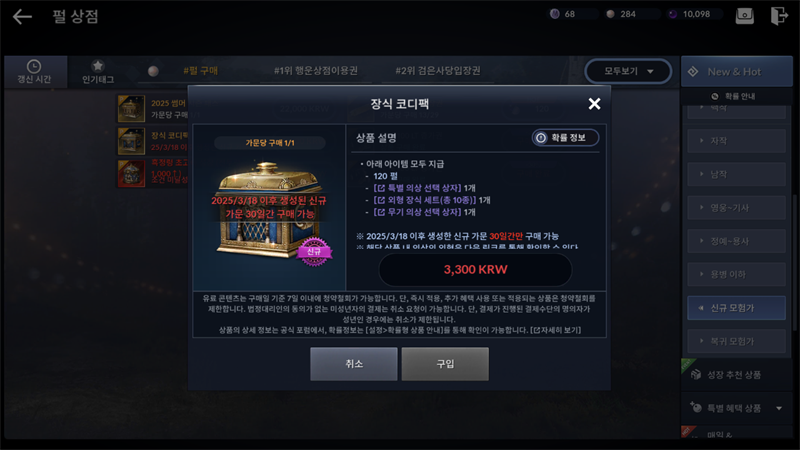The height and width of the screenshot is (450, 800).
Task: Click the golden chest product image
Action: point(270,210)
